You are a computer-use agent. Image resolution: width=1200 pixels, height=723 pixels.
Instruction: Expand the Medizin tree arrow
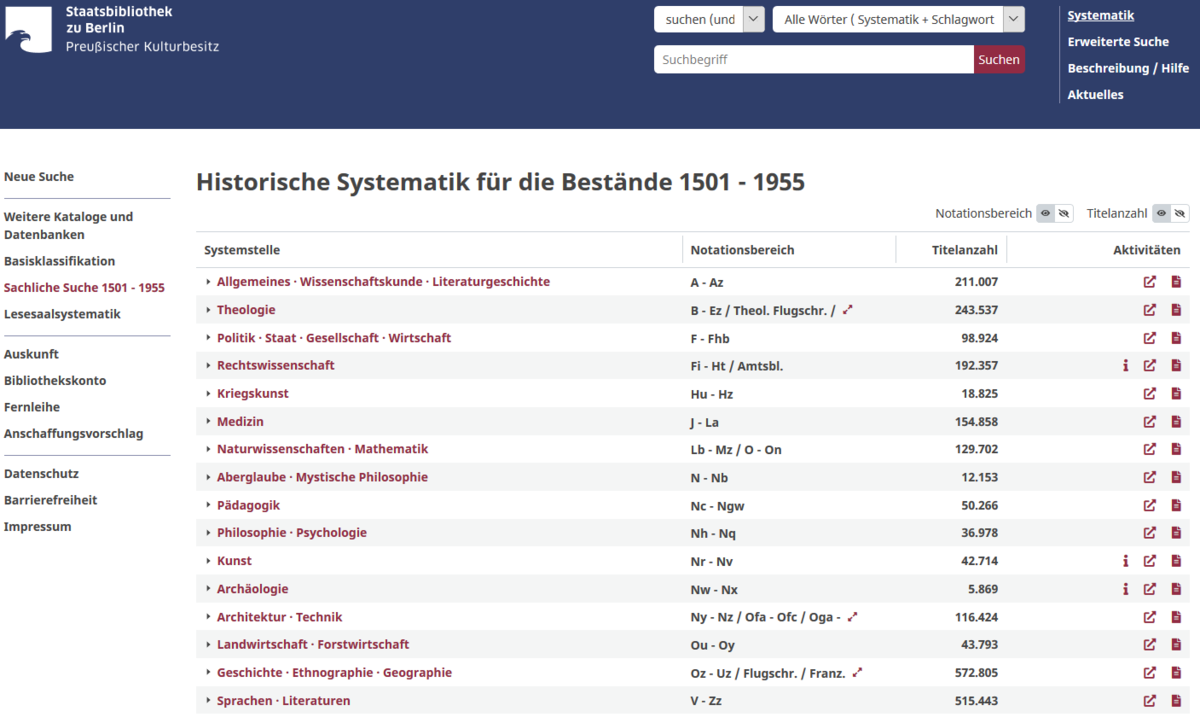pyautogui.click(x=208, y=422)
